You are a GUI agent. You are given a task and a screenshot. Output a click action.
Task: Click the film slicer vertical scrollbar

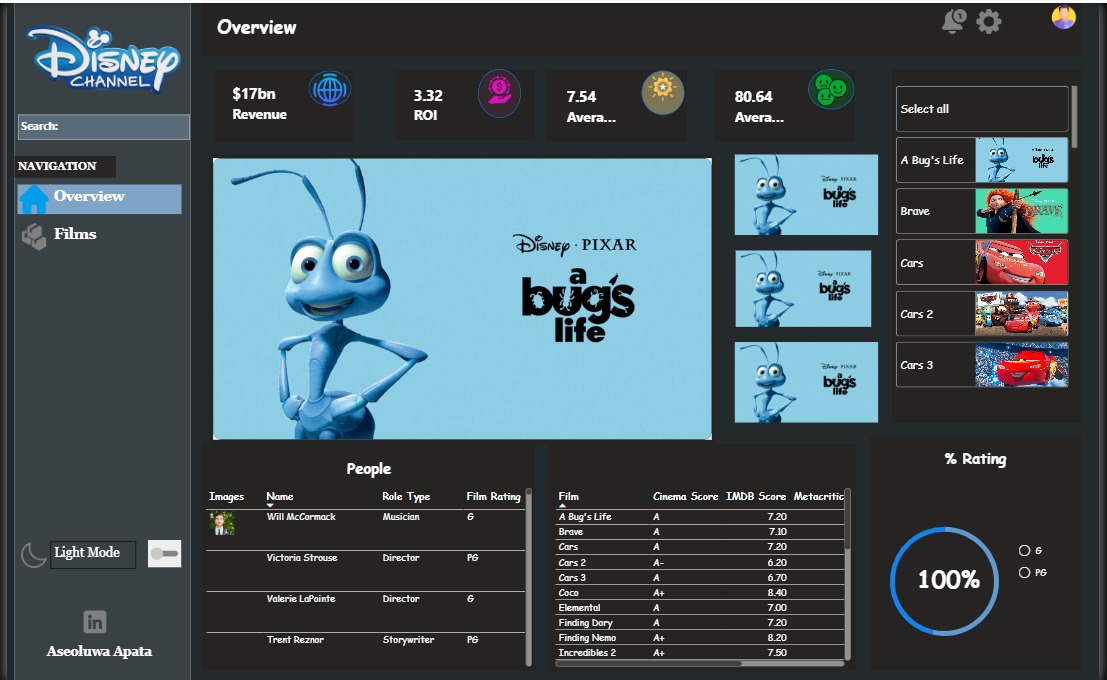click(x=1075, y=117)
